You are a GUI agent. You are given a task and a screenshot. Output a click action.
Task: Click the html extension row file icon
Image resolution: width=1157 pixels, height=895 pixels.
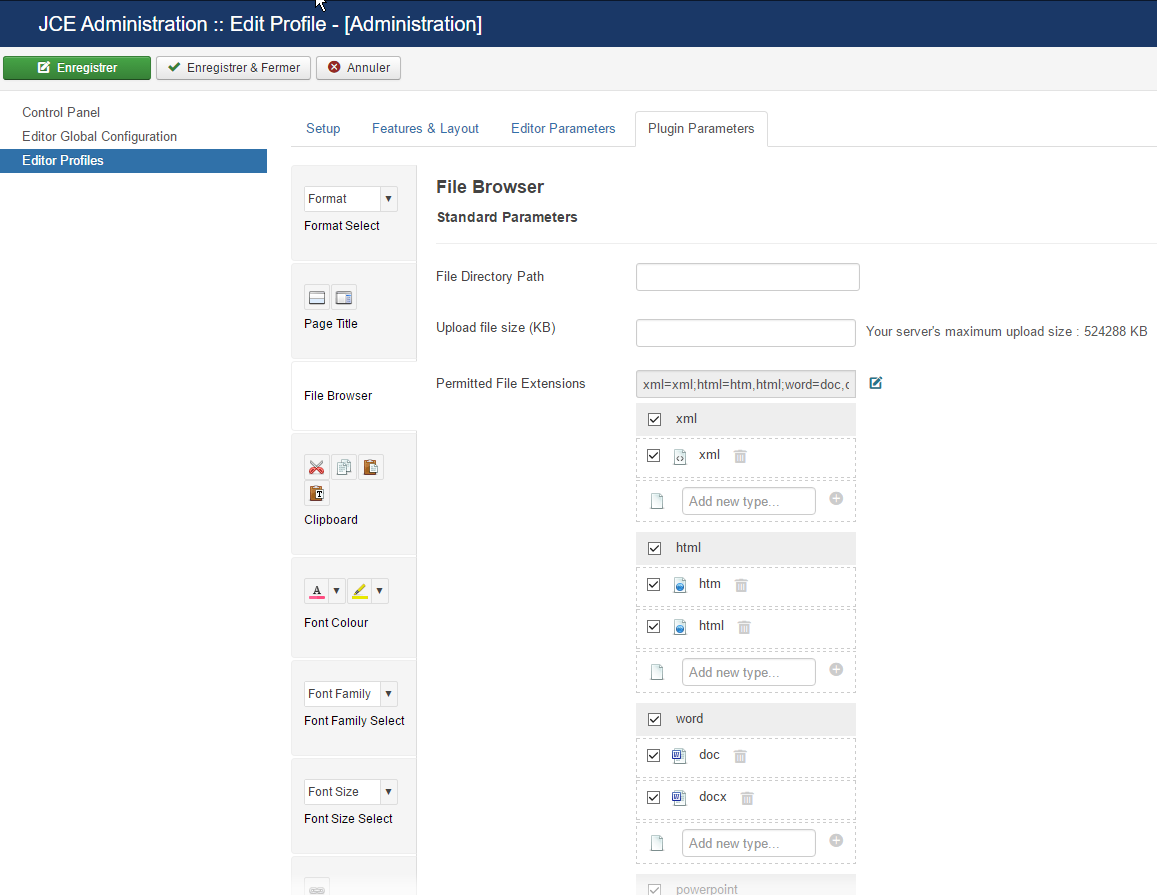coord(680,627)
